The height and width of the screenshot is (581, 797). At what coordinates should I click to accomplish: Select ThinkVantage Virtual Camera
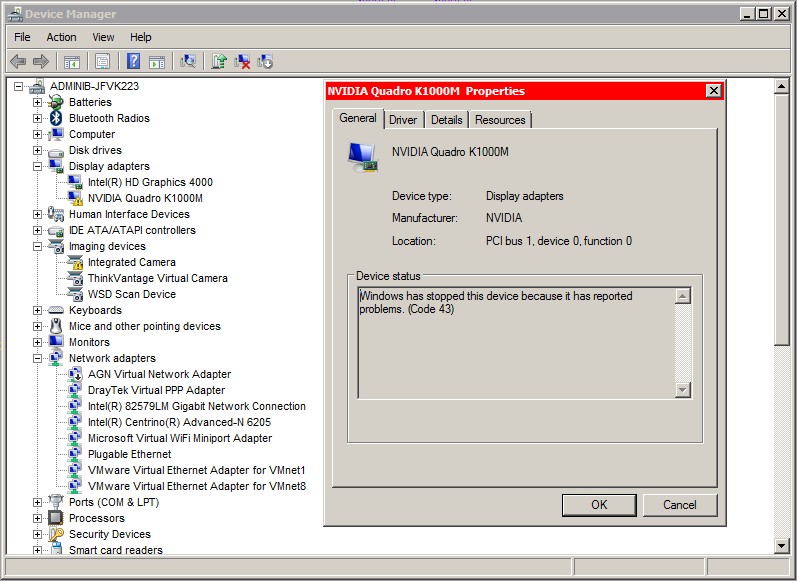click(x=158, y=278)
